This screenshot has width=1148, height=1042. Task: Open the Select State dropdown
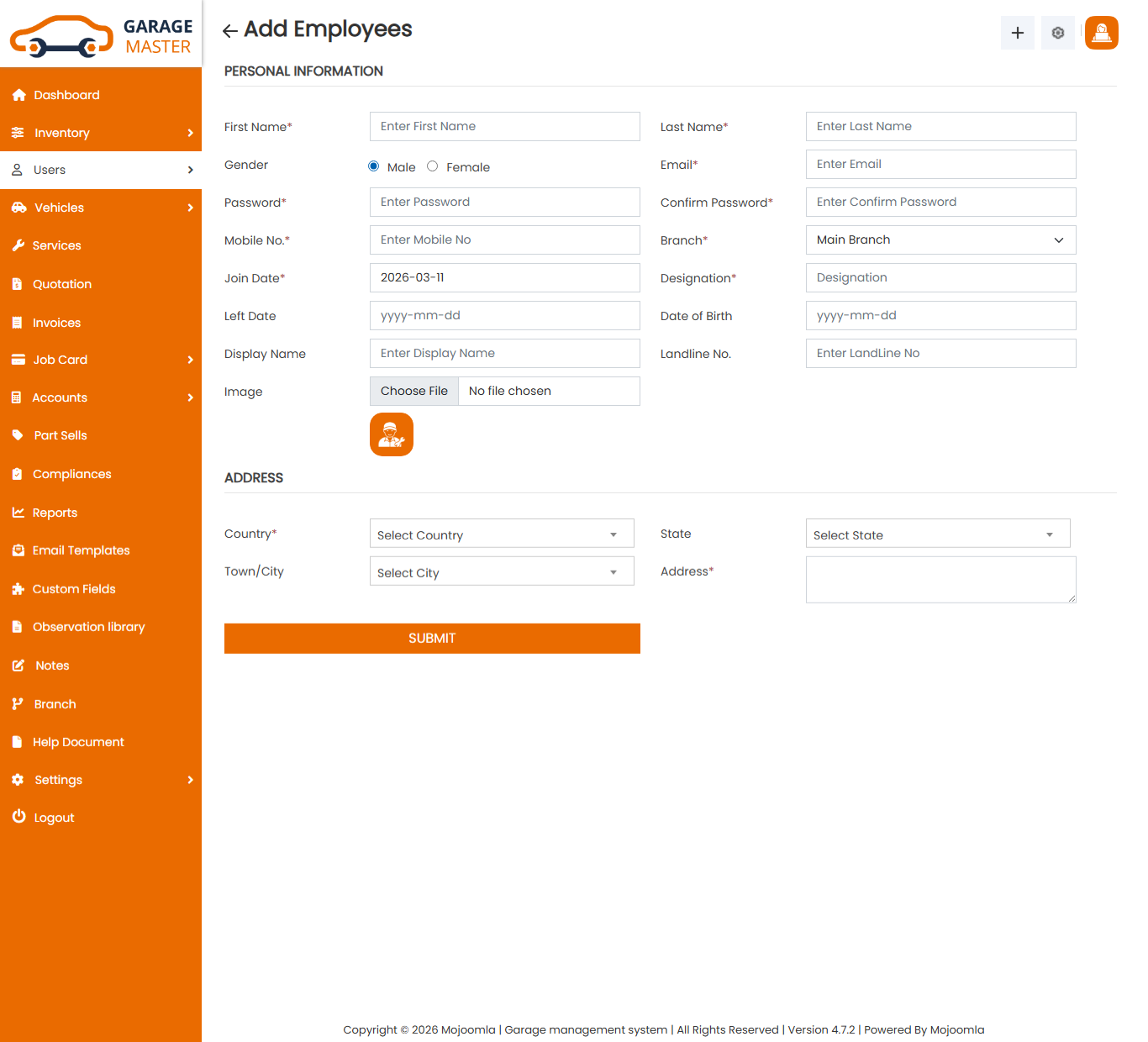click(937, 534)
